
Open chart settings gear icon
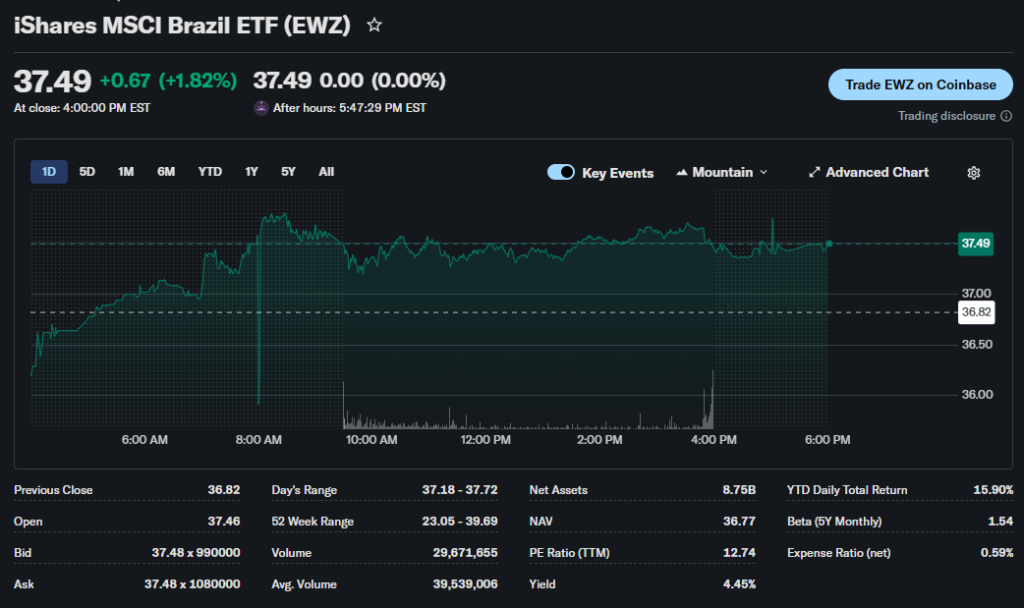tap(973, 173)
